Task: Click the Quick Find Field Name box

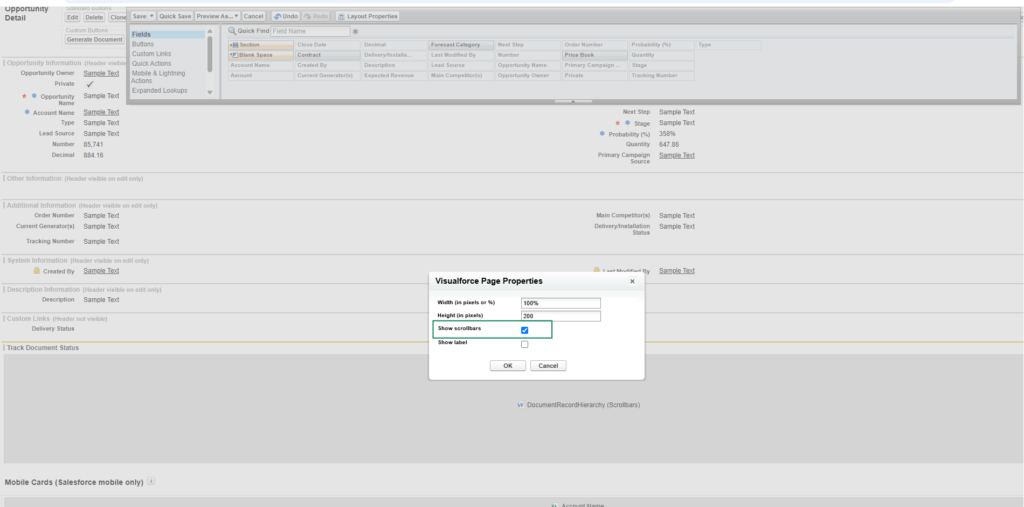Action: coord(310,31)
